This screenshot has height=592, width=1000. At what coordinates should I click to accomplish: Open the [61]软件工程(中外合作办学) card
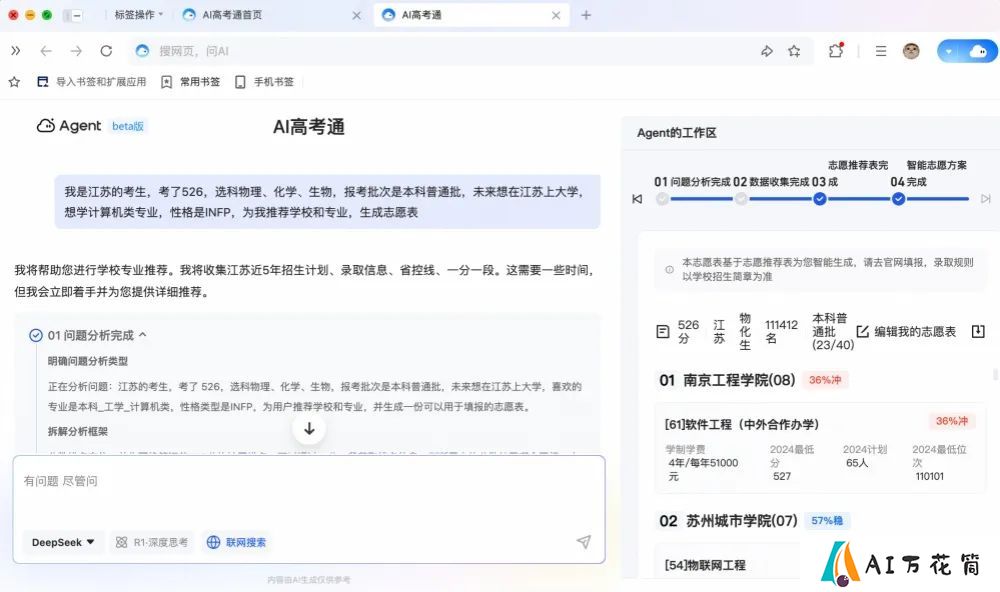[x=820, y=448]
